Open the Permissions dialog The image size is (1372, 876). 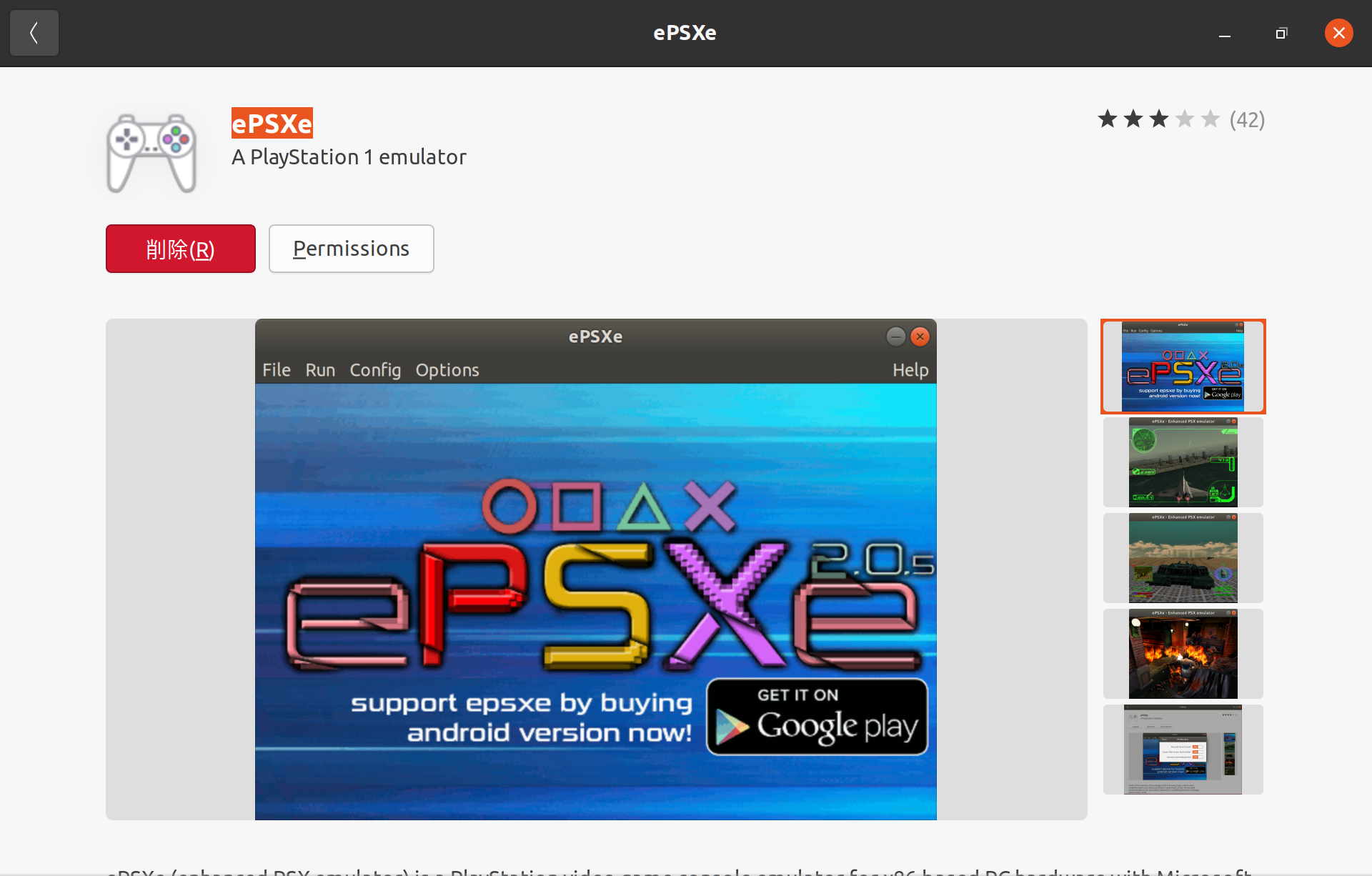[352, 249]
